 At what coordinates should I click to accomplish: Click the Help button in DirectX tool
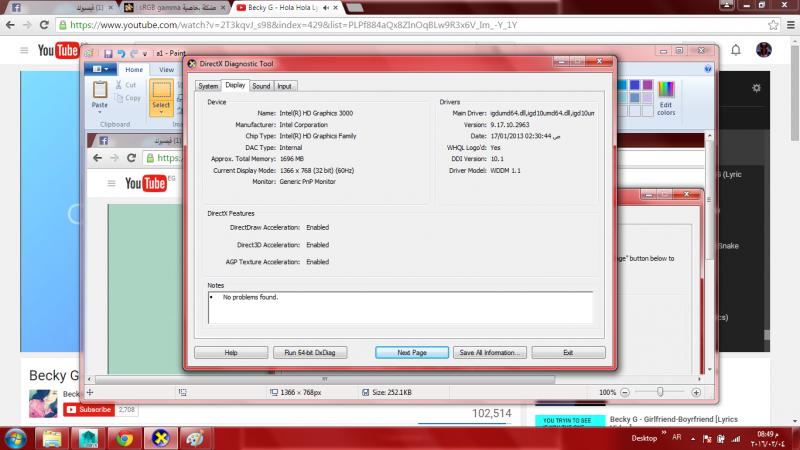(231, 353)
